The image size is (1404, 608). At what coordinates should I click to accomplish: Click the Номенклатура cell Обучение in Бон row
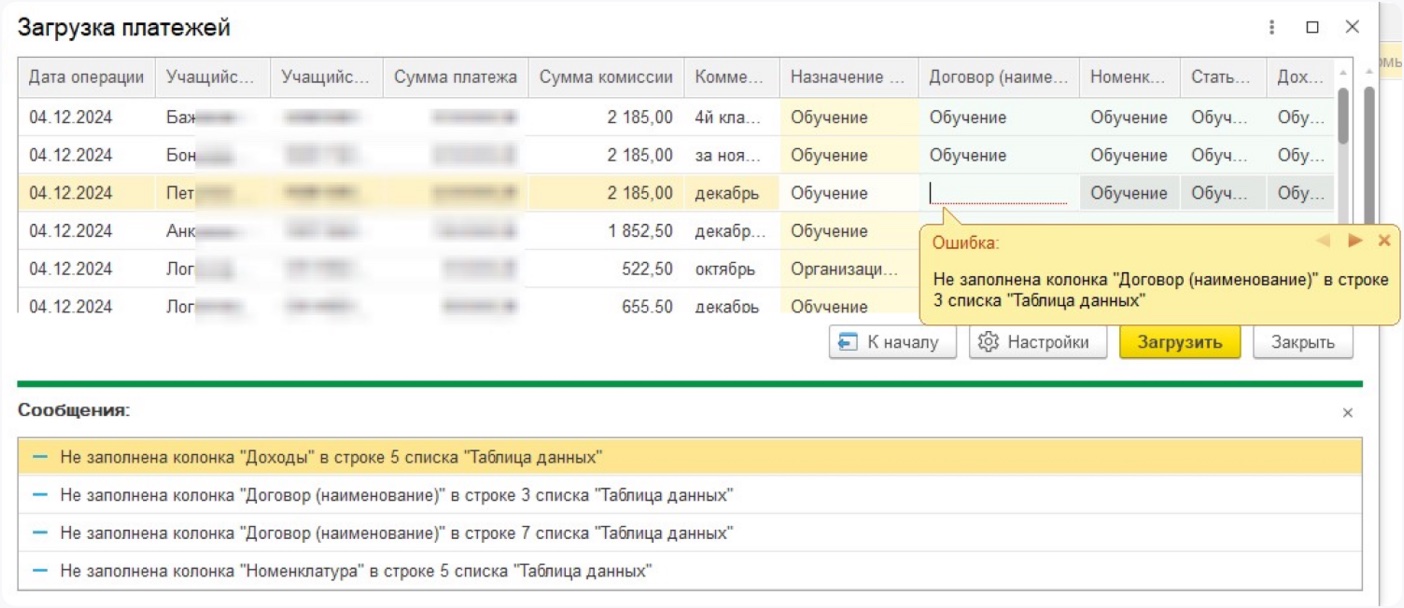click(1129, 155)
